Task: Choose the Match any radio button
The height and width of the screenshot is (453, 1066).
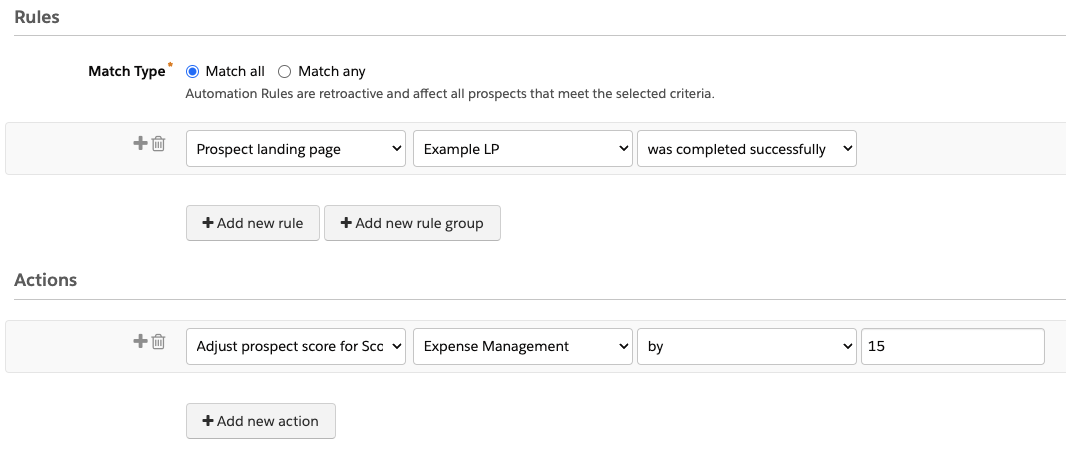Action: click(x=284, y=71)
